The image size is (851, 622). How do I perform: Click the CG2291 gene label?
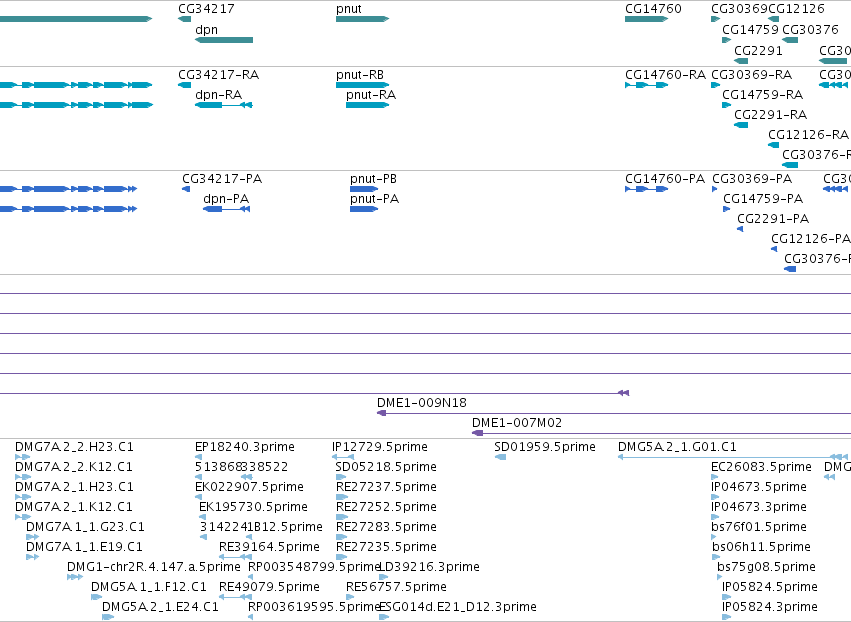(x=758, y=50)
